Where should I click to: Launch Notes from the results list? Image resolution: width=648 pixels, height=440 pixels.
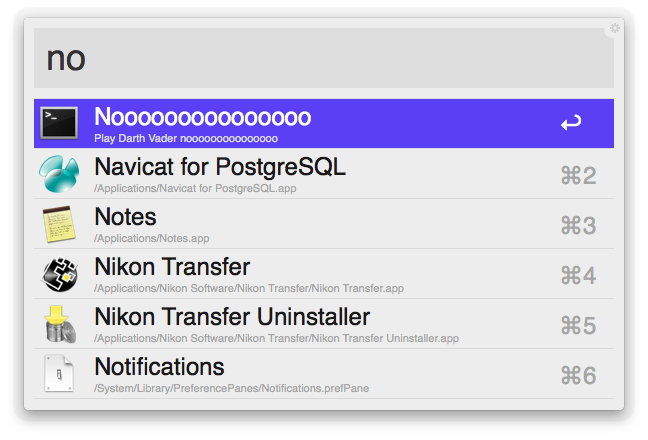pos(125,216)
